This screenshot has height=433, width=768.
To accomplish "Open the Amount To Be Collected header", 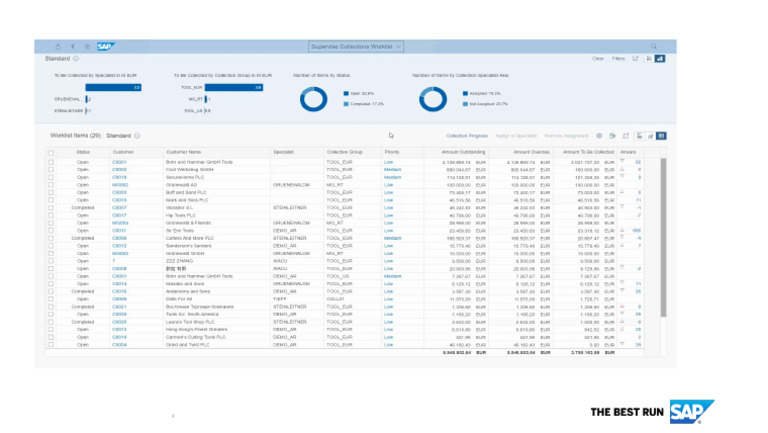I will click(585, 152).
